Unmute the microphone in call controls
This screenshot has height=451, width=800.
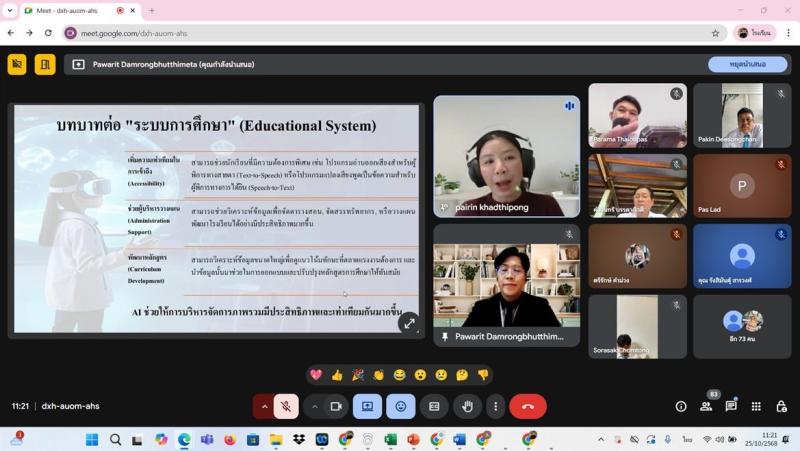(x=286, y=406)
